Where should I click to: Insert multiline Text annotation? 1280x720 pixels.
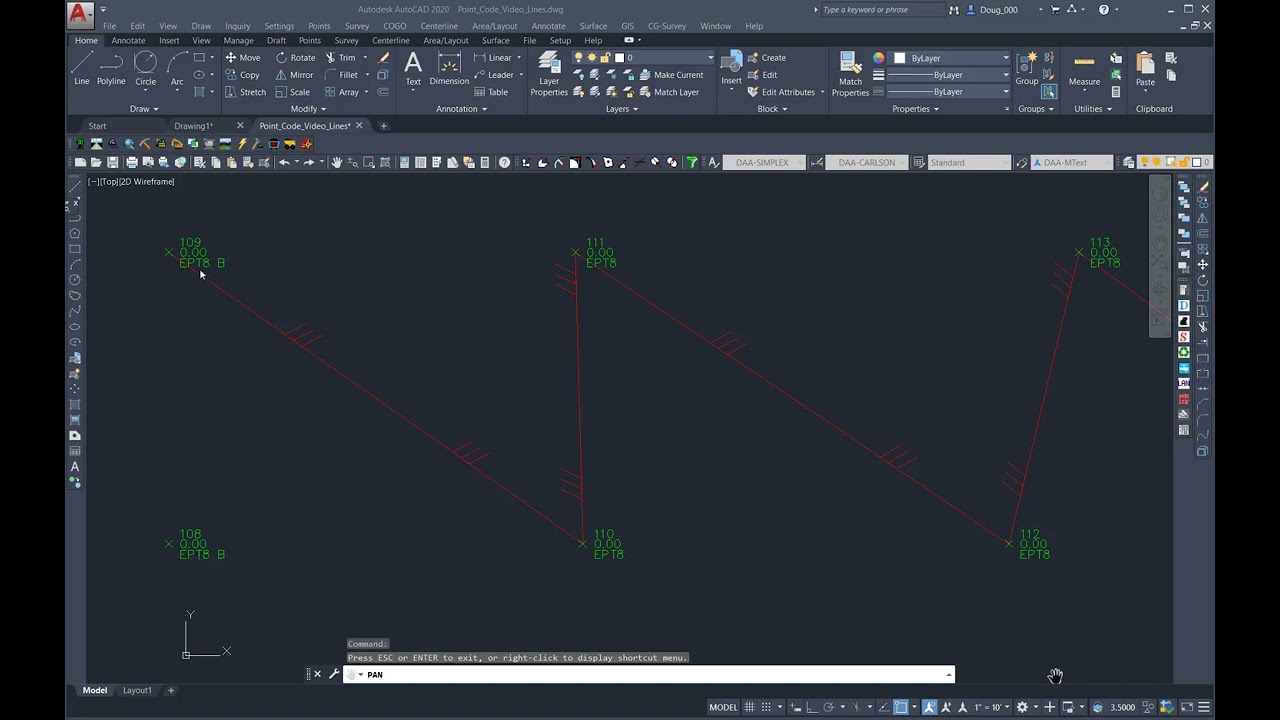coord(413,68)
